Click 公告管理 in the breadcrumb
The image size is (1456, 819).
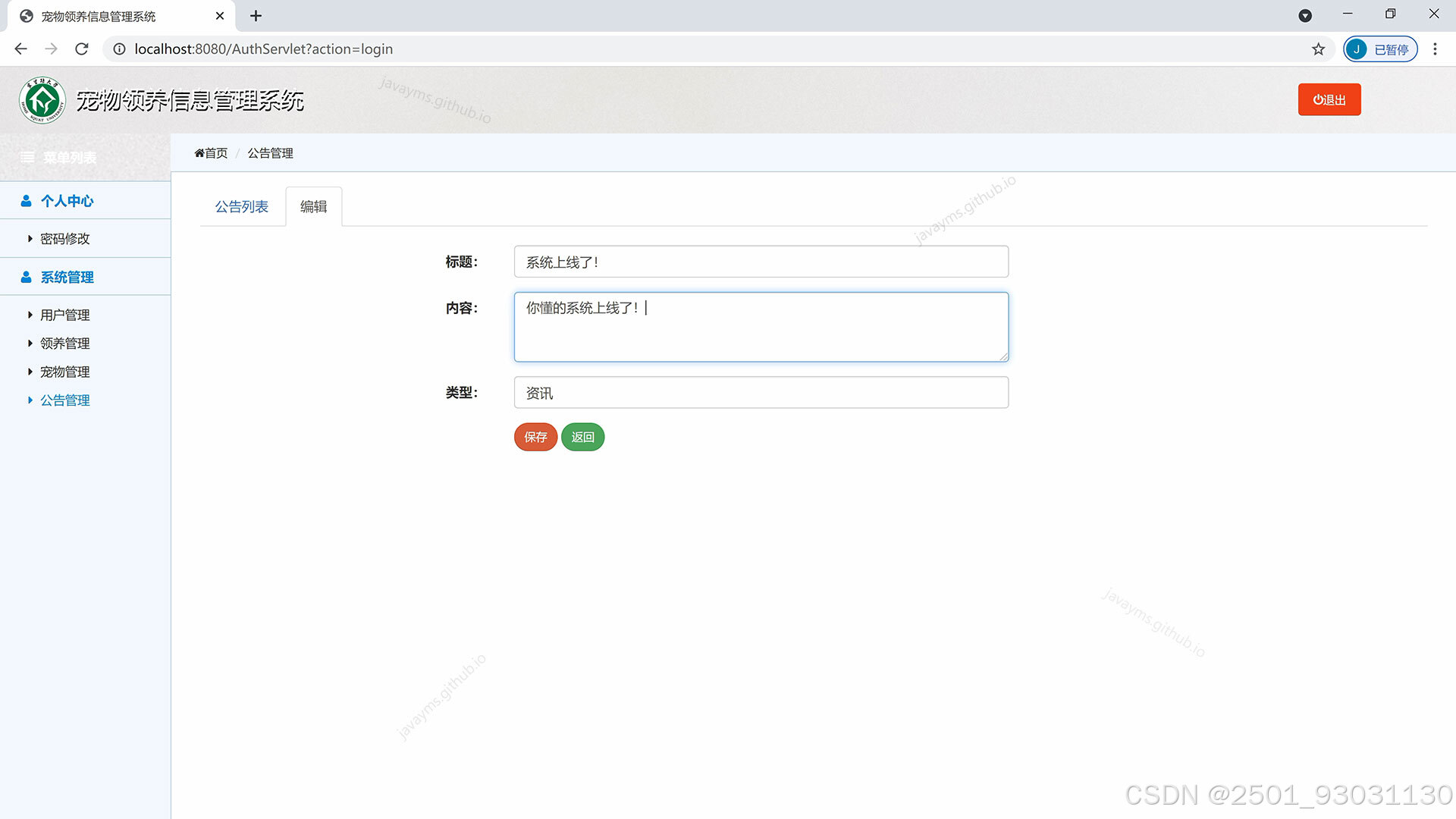[270, 153]
